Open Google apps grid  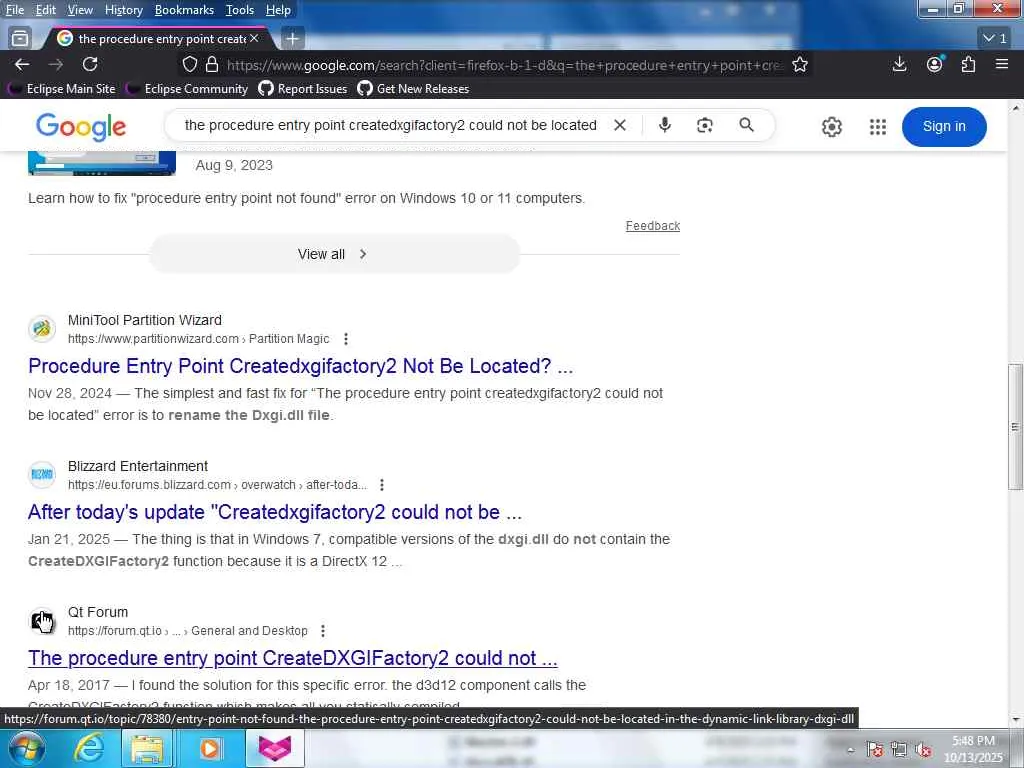point(878,127)
